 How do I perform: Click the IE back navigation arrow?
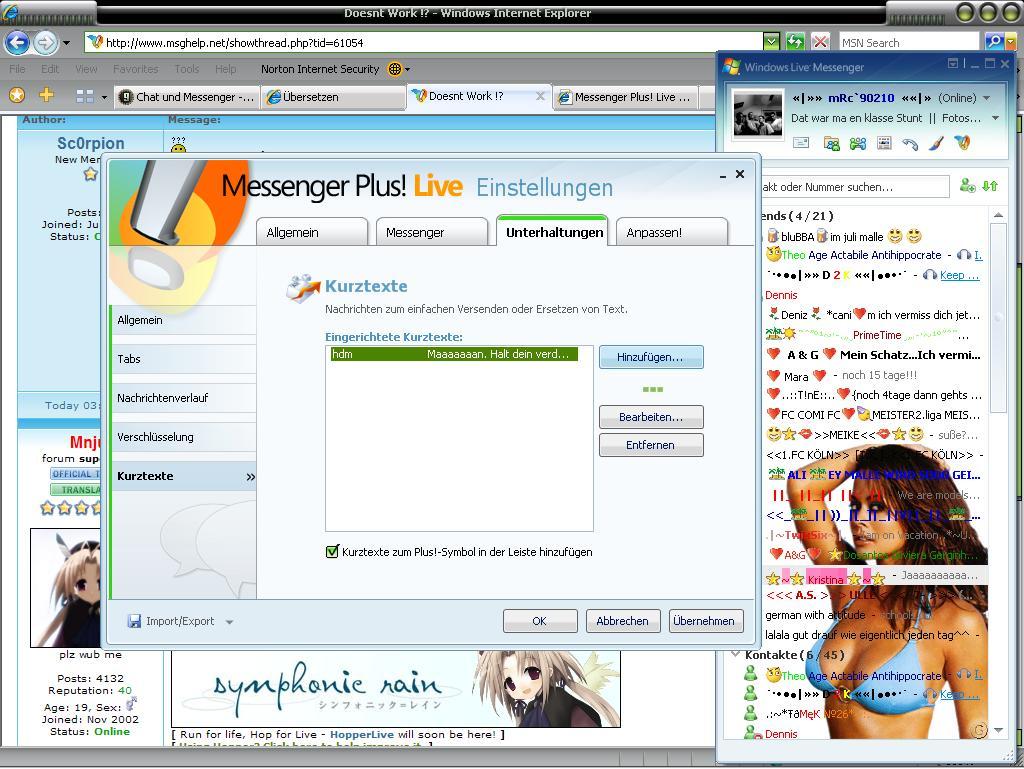(x=17, y=43)
